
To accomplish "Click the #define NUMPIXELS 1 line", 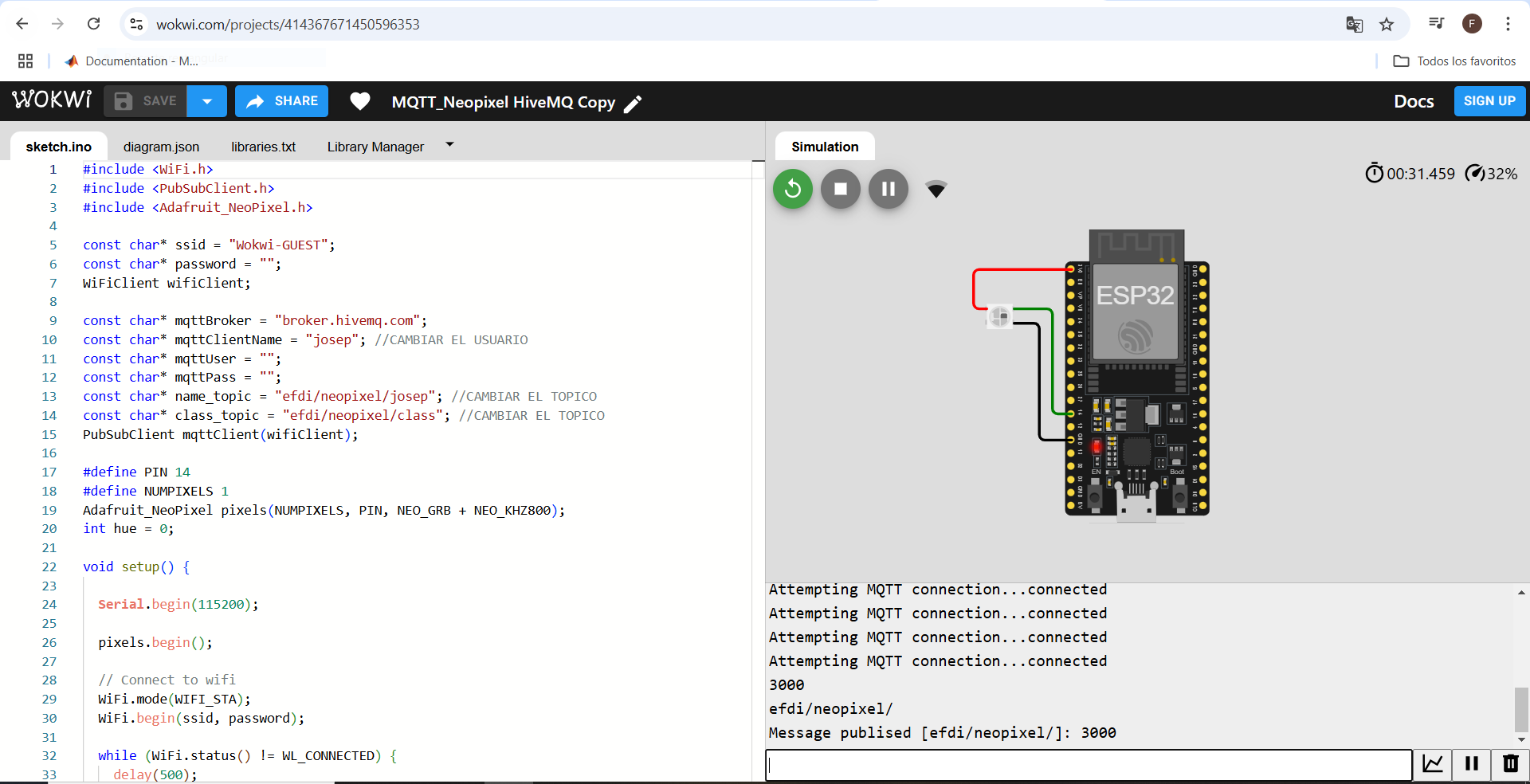I will 155,491.
